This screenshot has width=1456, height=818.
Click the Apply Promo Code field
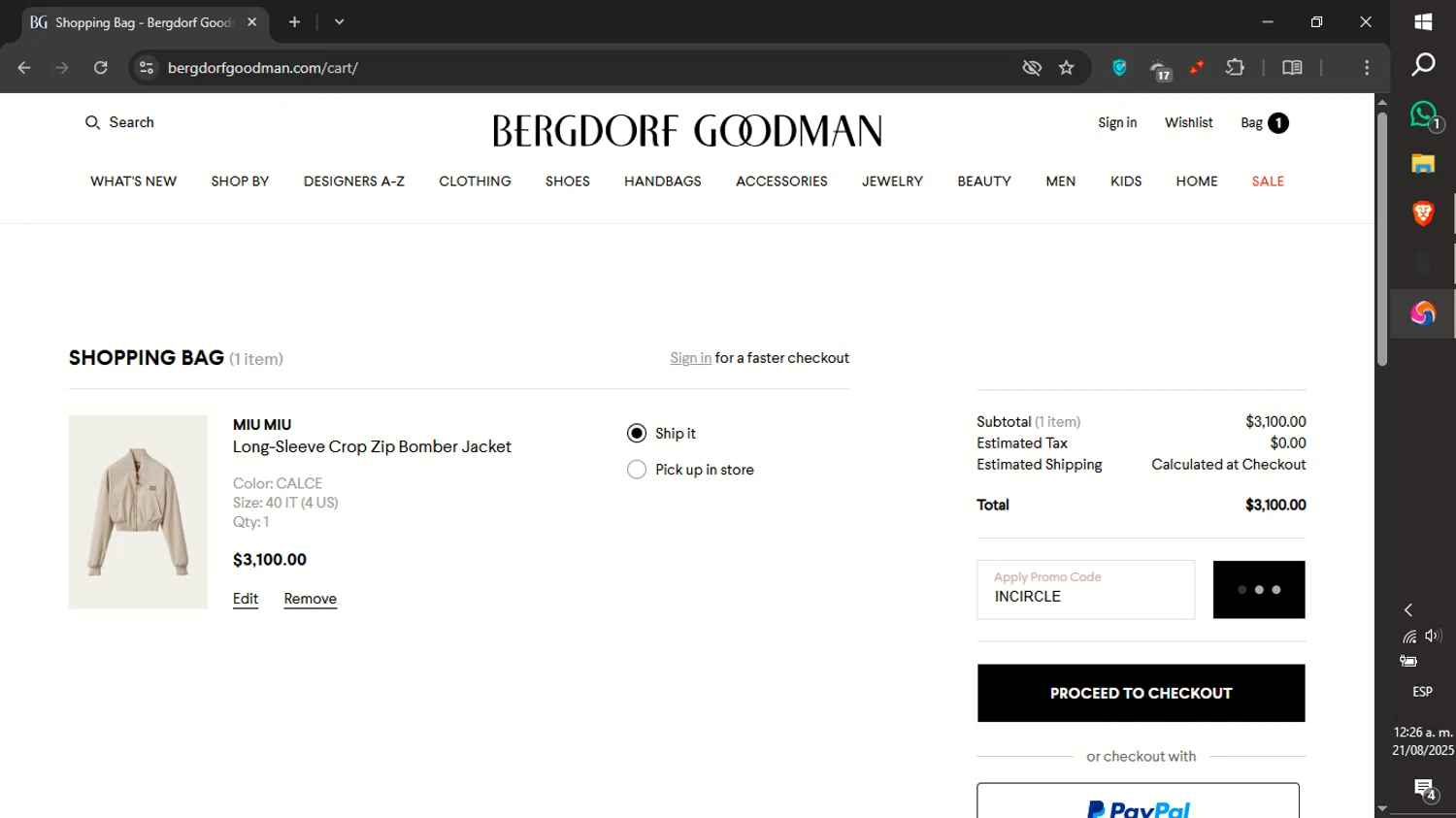1085,589
